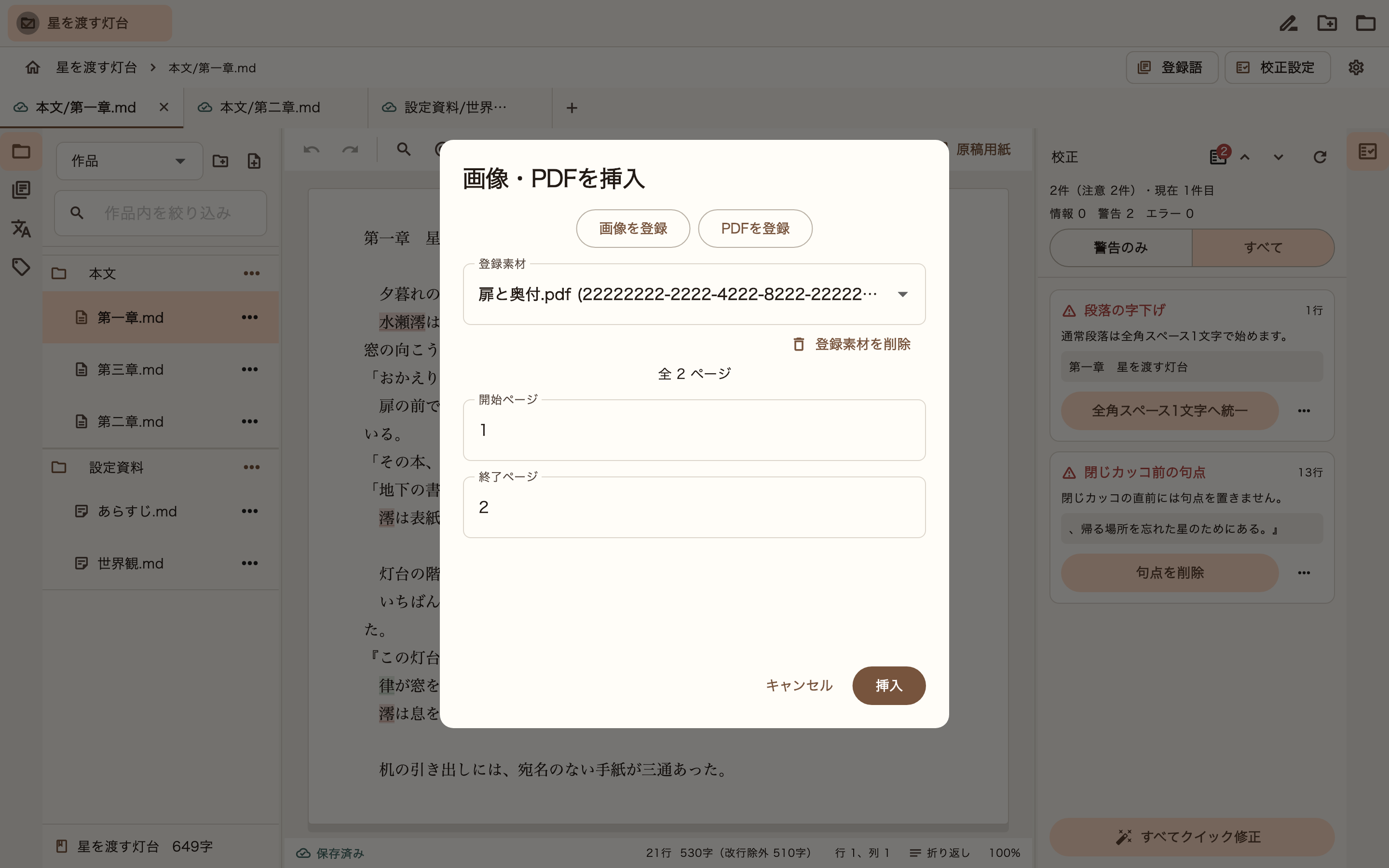
Task: Click すべてクイック修正 button
Action: (1192, 837)
